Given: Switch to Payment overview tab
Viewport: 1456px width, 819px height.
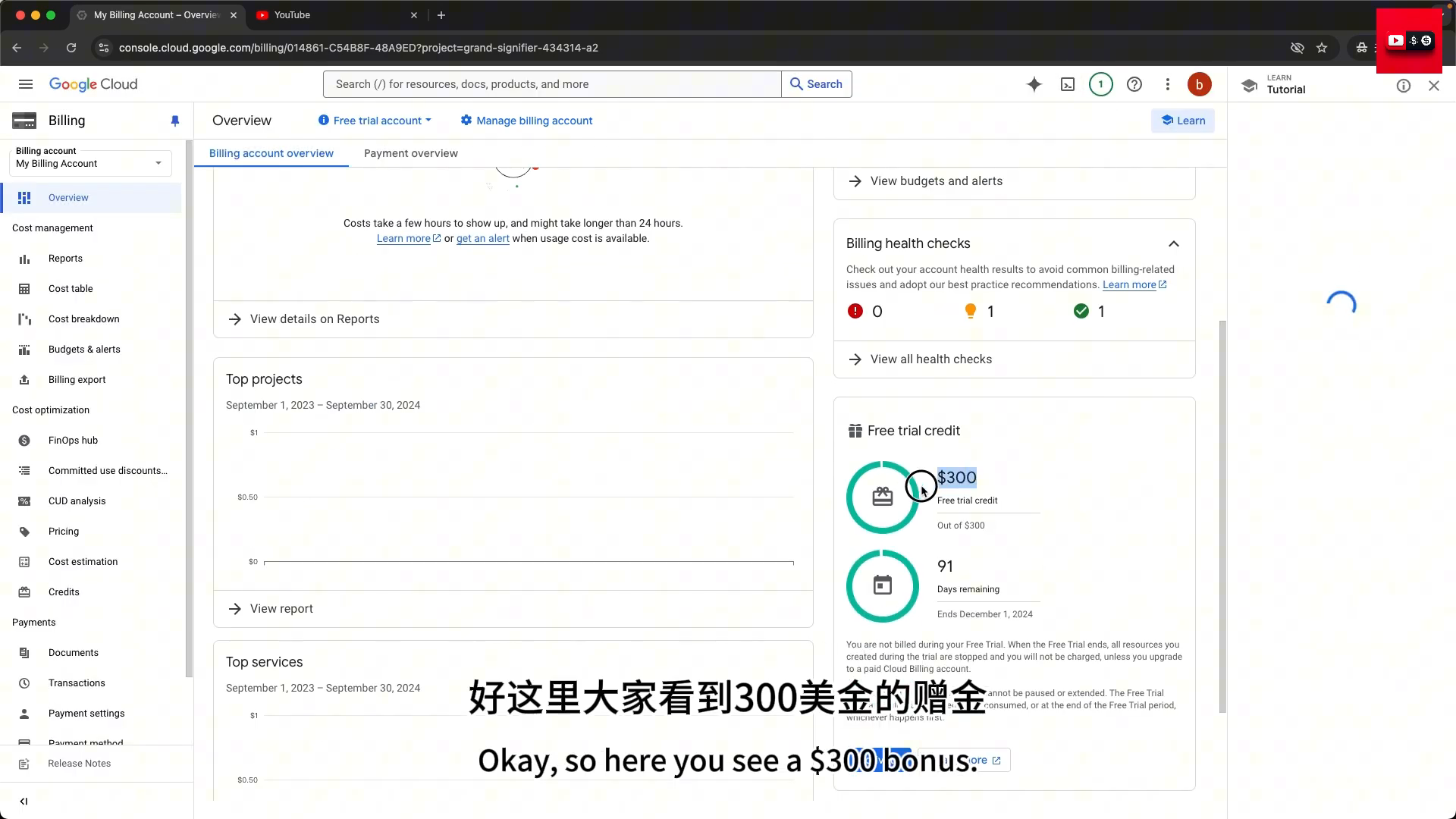Looking at the screenshot, I should pyautogui.click(x=411, y=153).
